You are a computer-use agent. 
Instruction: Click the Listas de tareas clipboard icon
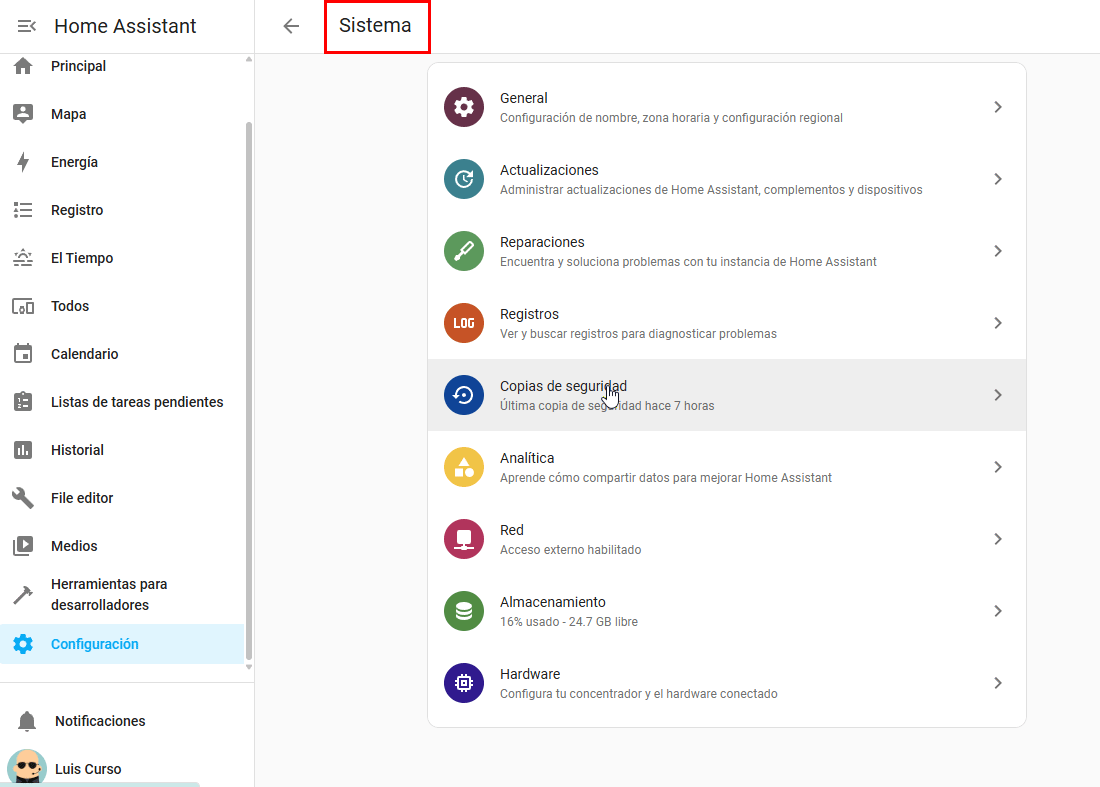23,402
